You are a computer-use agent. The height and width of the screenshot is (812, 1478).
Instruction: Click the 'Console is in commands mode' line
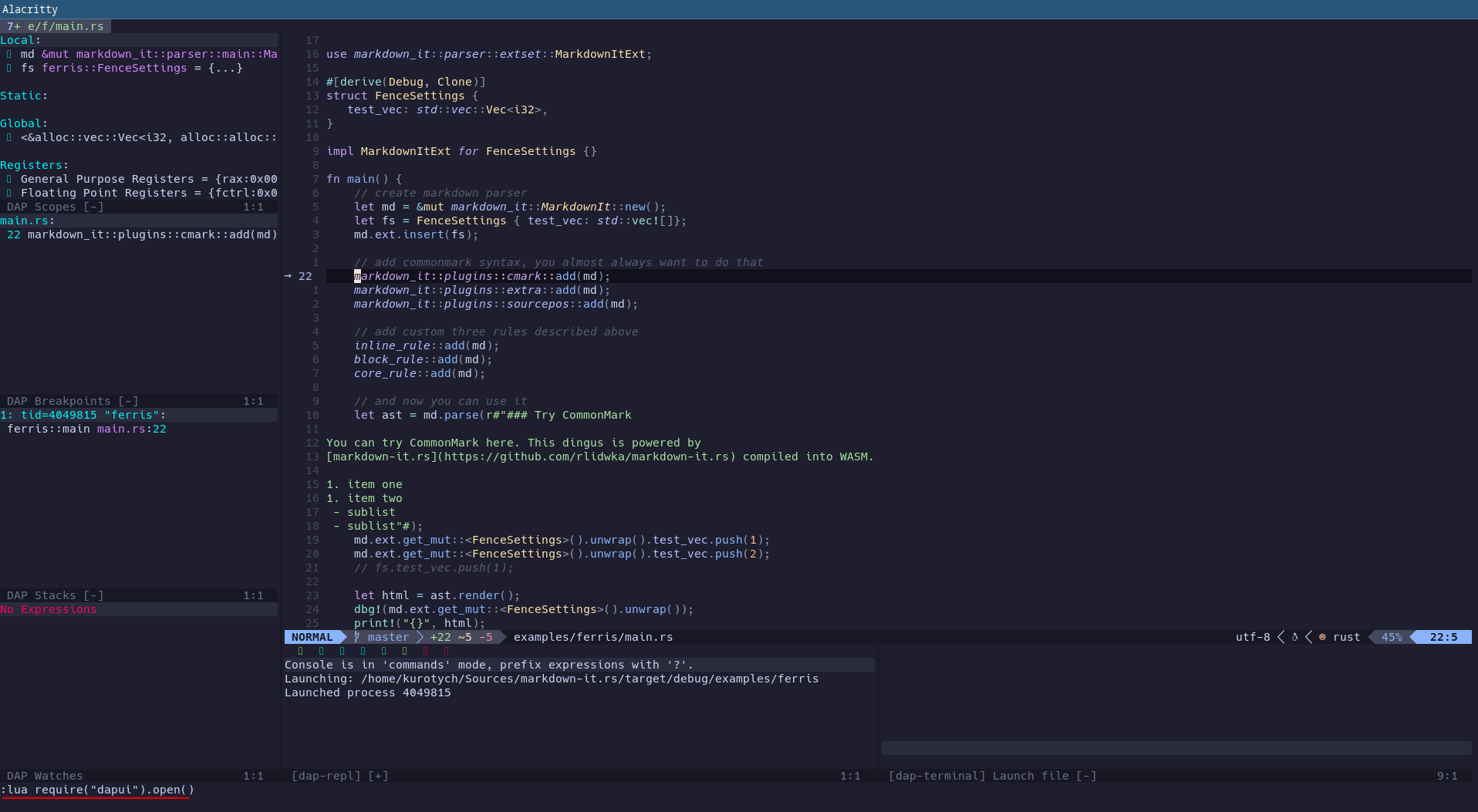[489, 665]
